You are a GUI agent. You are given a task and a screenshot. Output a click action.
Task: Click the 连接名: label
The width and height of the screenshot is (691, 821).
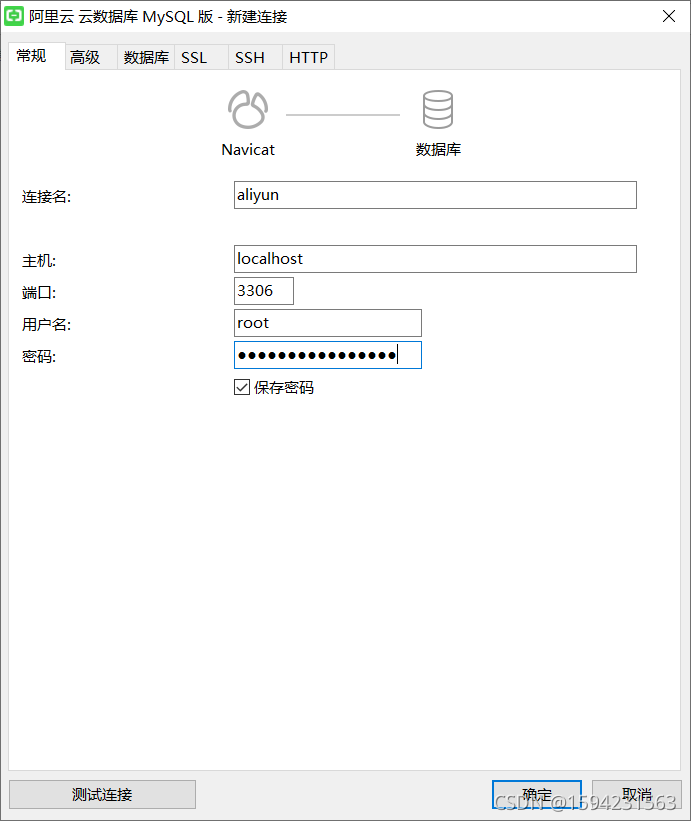pyautogui.click(x=46, y=197)
